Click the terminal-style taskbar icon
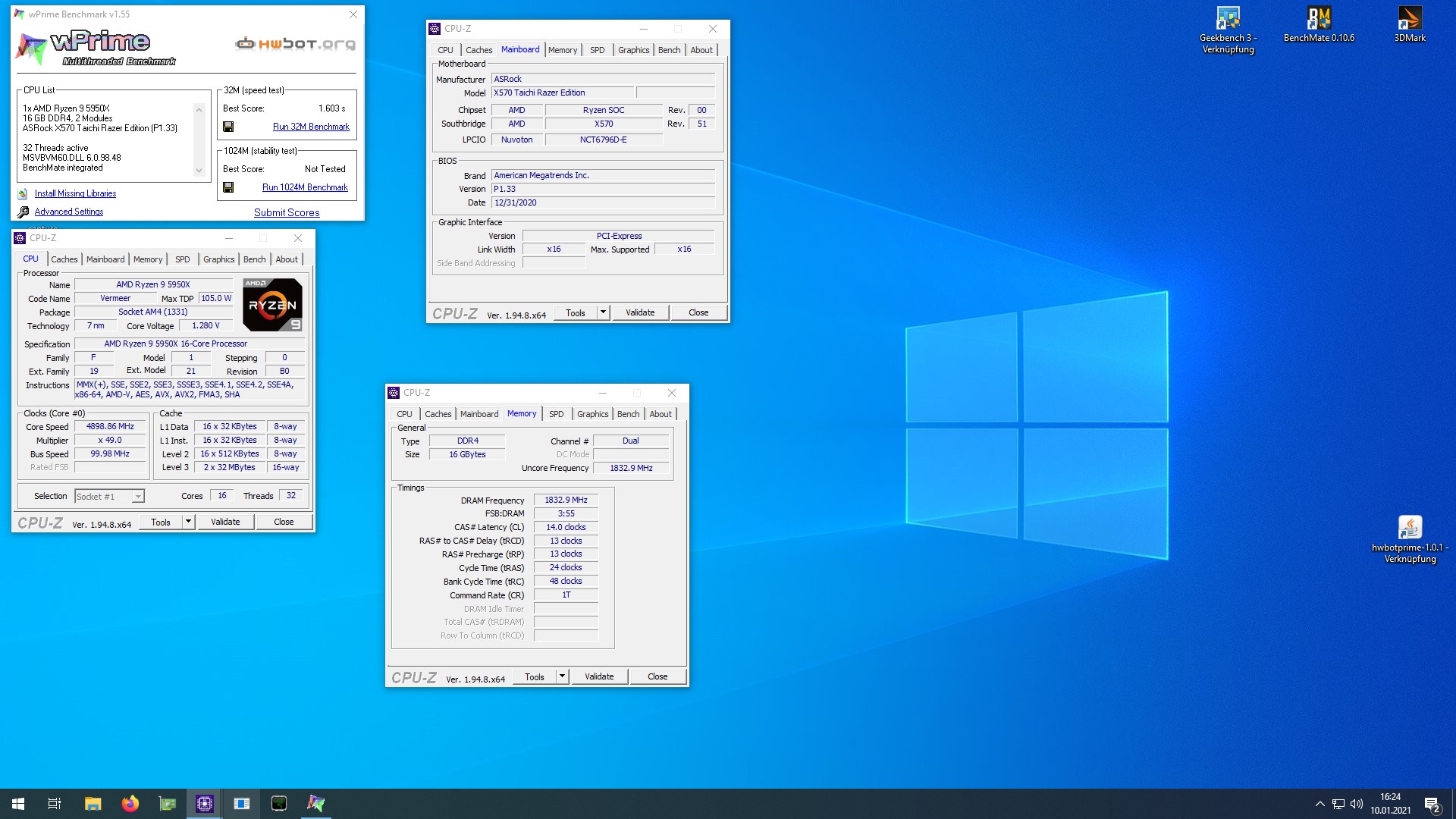 279,804
